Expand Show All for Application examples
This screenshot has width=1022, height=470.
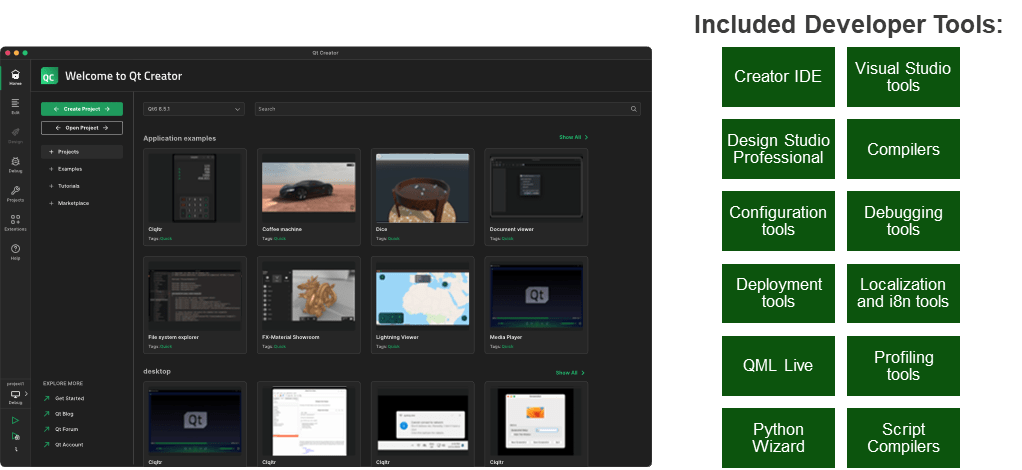[573, 137]
